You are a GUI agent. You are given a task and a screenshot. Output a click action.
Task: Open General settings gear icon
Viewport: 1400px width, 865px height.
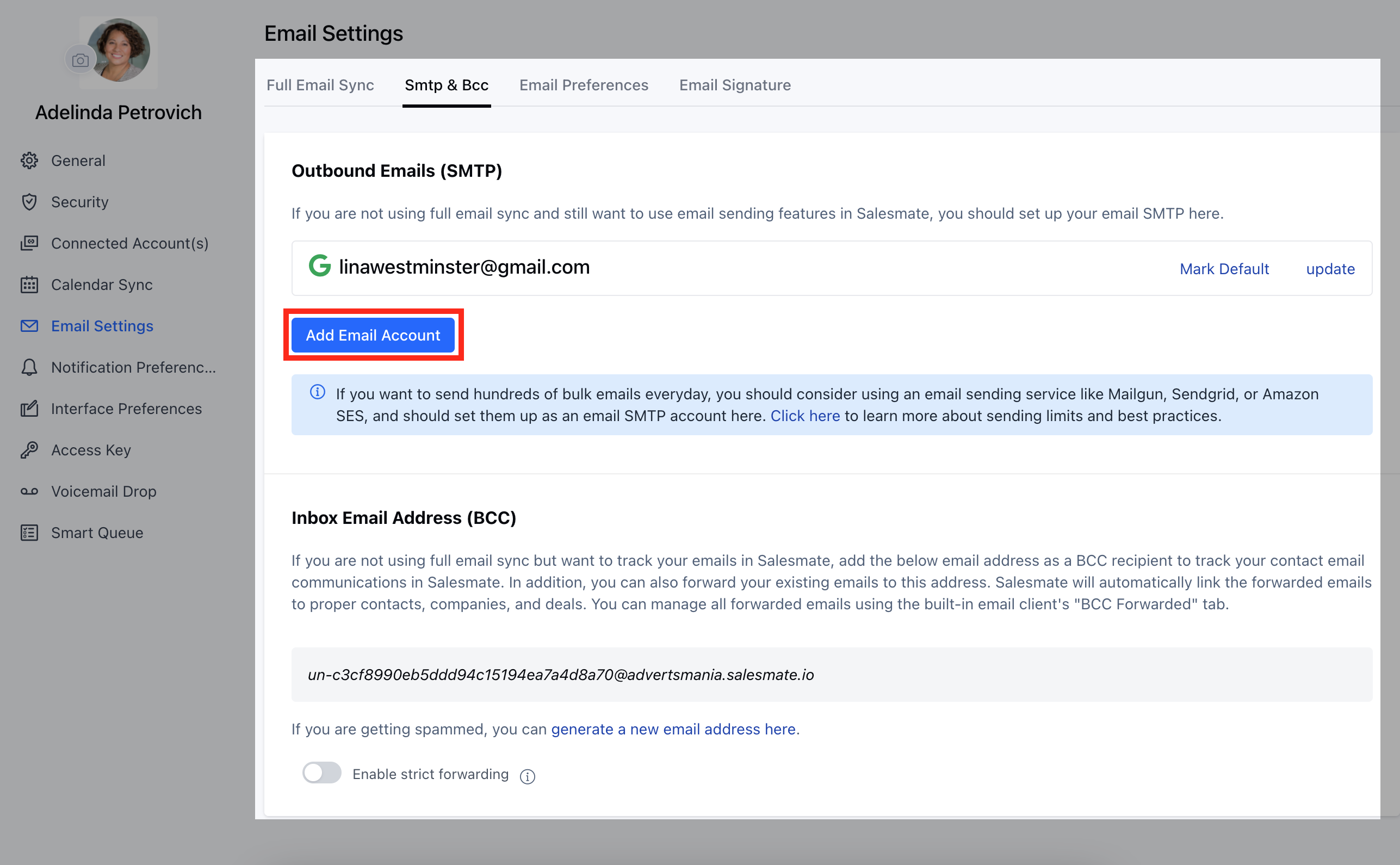29,160
